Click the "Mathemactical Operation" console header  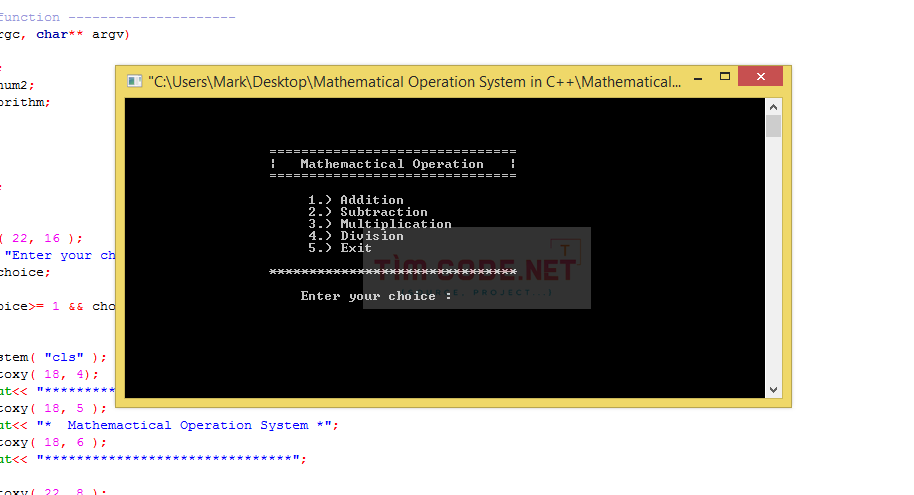(x=392, y=164)
